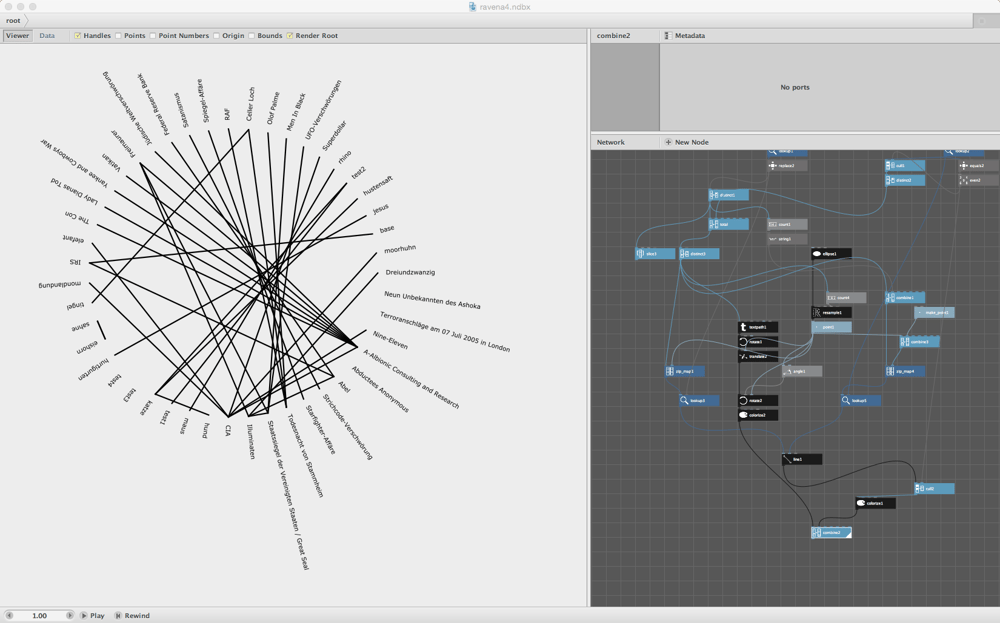
Task: Click the root breadcrumb
Action: 13,20
